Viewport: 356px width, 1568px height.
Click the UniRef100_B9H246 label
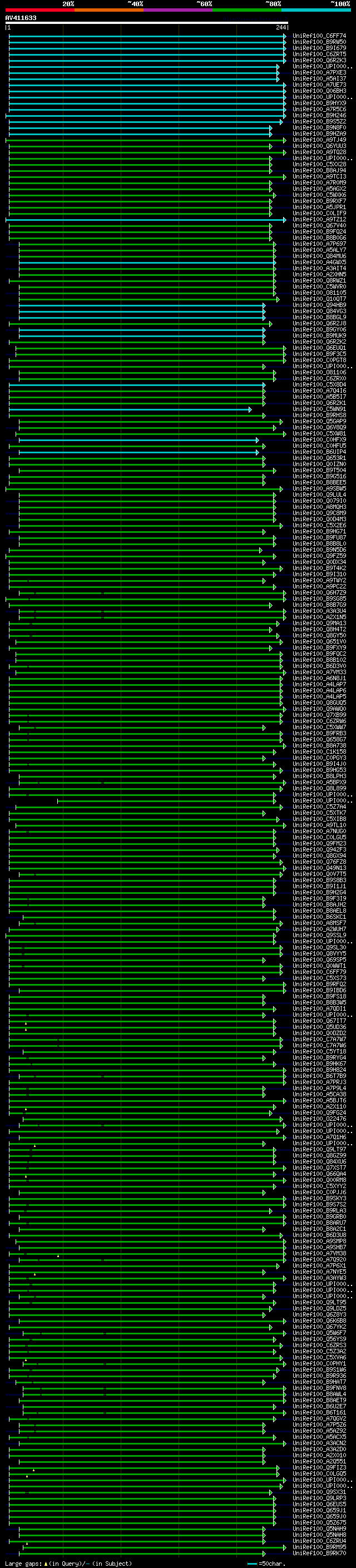point(319,115)
